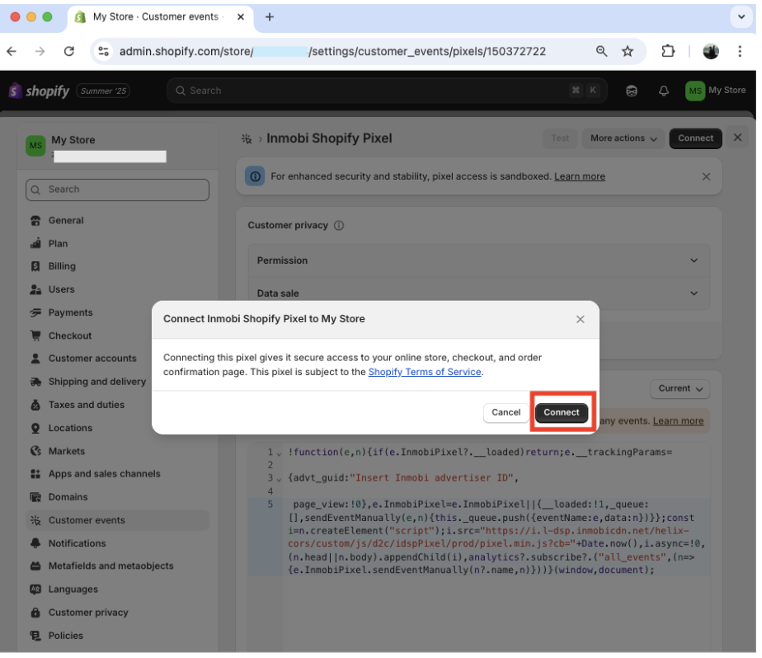The width and height of the screenshot is (762, 658).
Task: Collapse code fold arrow on line 3
Action: click(279, 480)
